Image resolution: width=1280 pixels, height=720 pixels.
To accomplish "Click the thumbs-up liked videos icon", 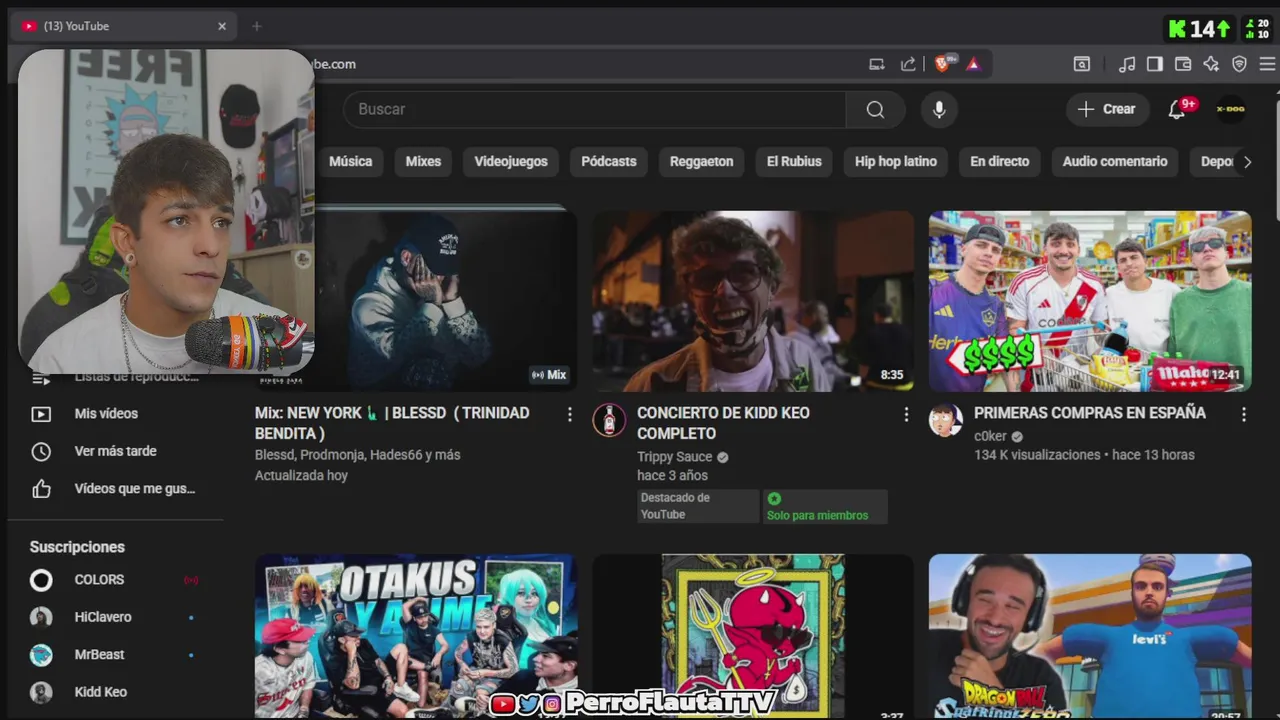I will pos(41,489).
